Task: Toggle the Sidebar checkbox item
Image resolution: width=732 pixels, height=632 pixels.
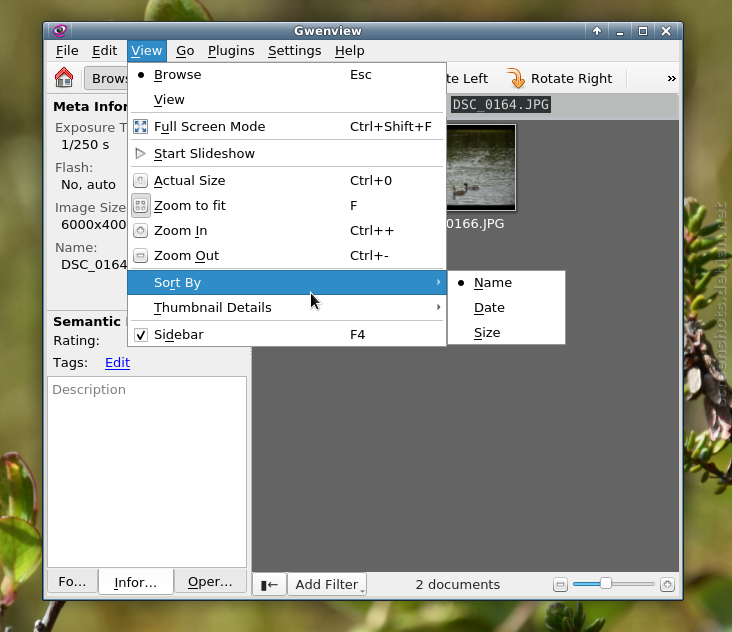Action: [287, 334]
